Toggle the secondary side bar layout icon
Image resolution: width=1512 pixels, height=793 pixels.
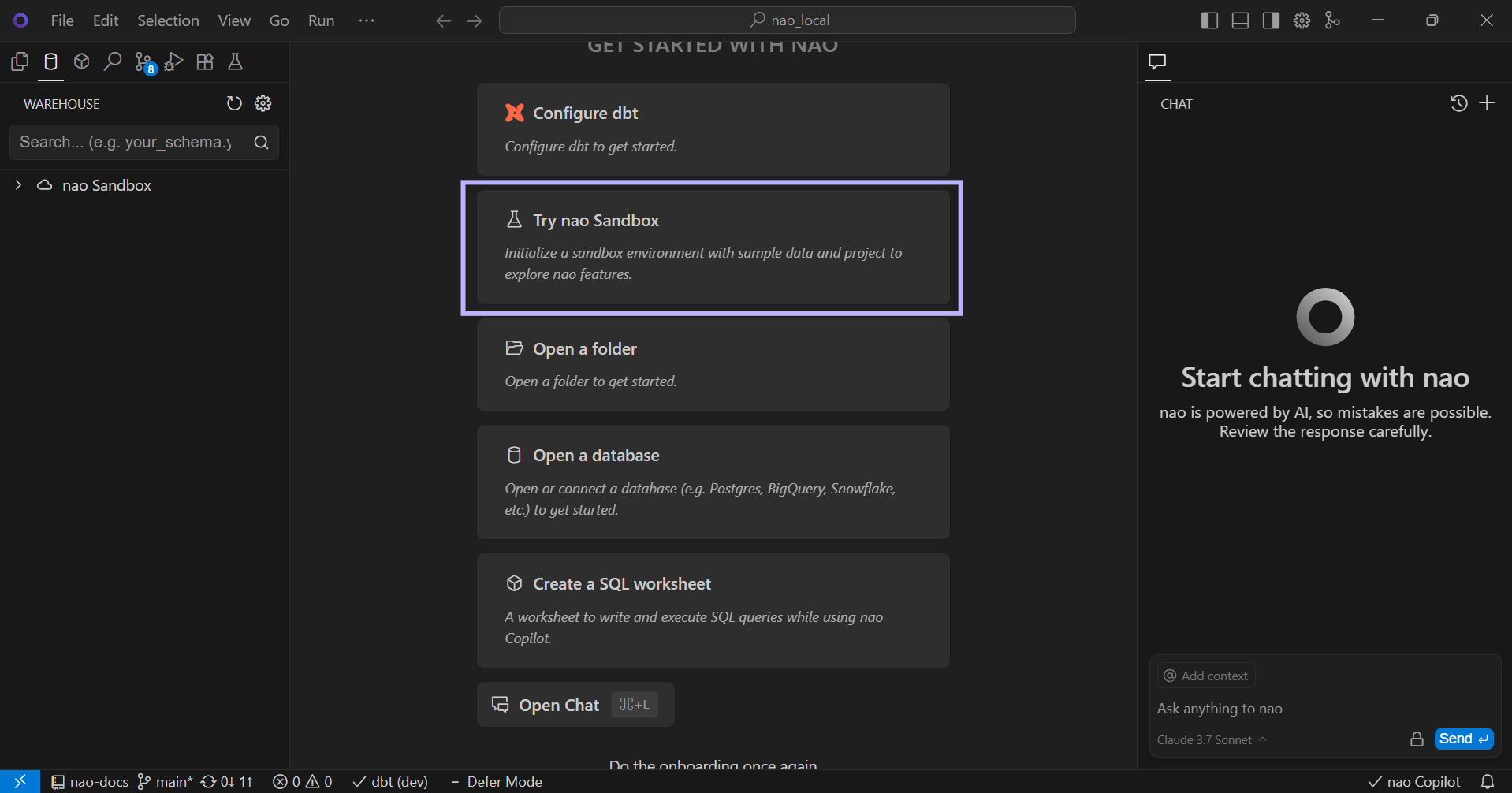pos(1271,20)
